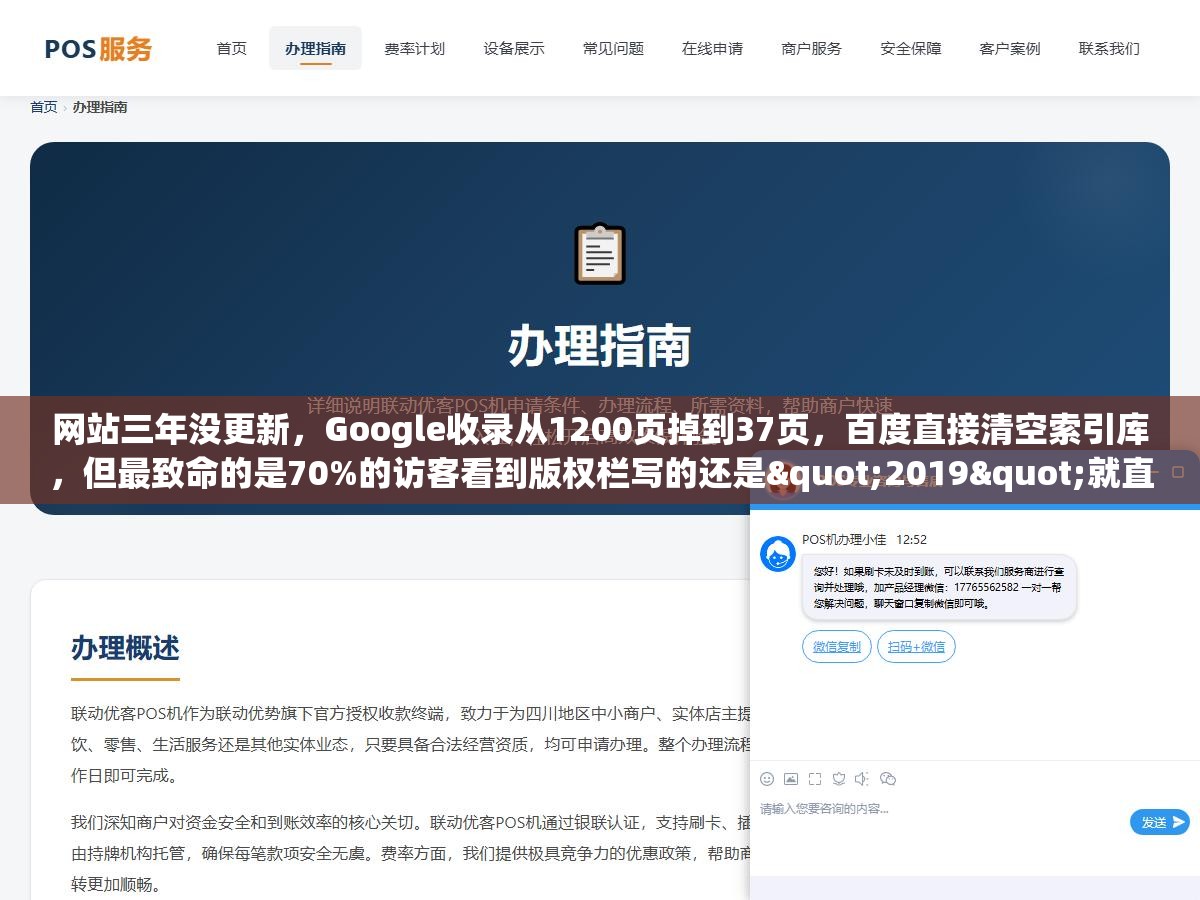Maximize the chat widget window

pyautogui.click(x=1180, y=471)
